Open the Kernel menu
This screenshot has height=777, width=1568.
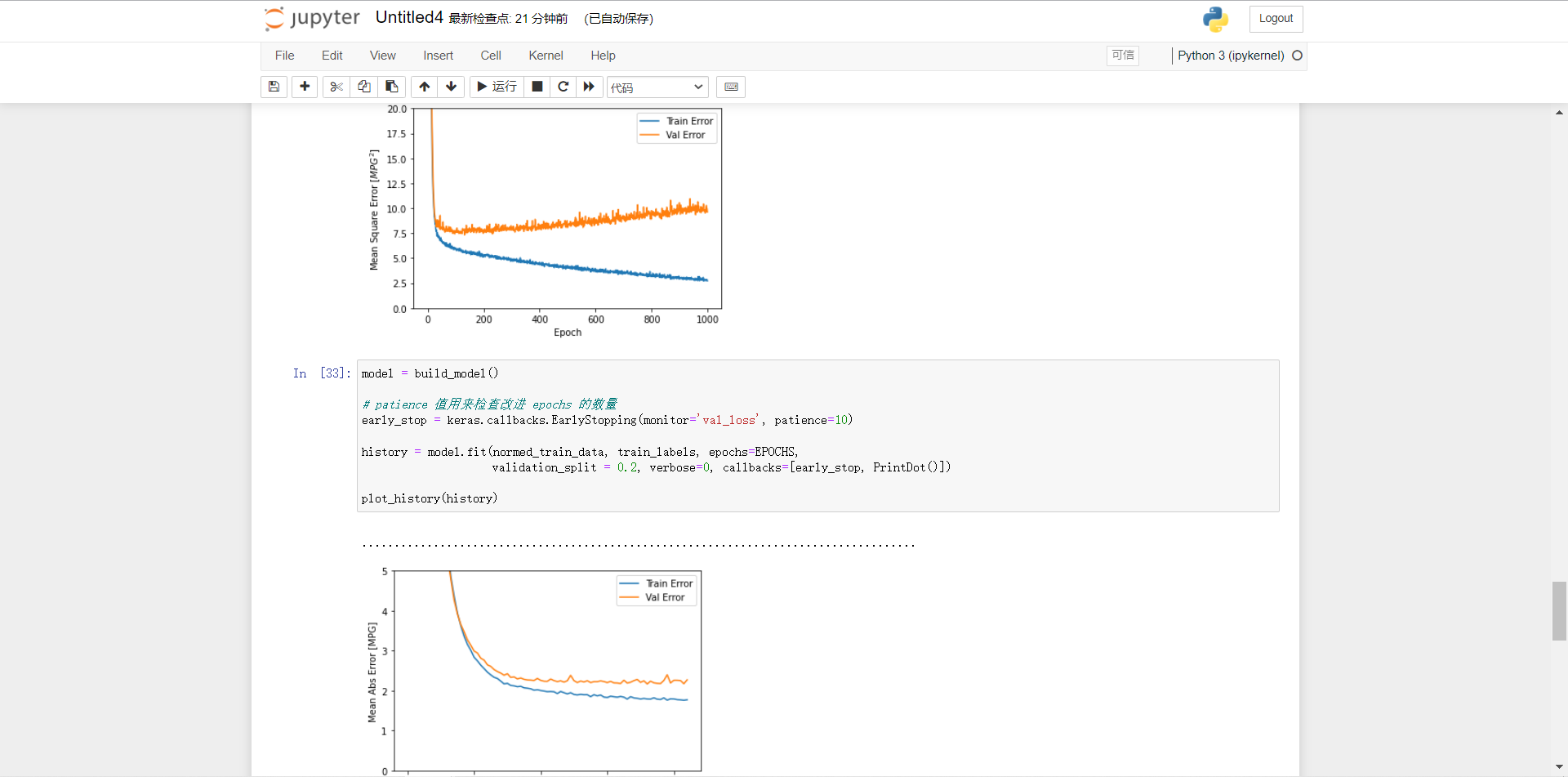coord(546,56)
